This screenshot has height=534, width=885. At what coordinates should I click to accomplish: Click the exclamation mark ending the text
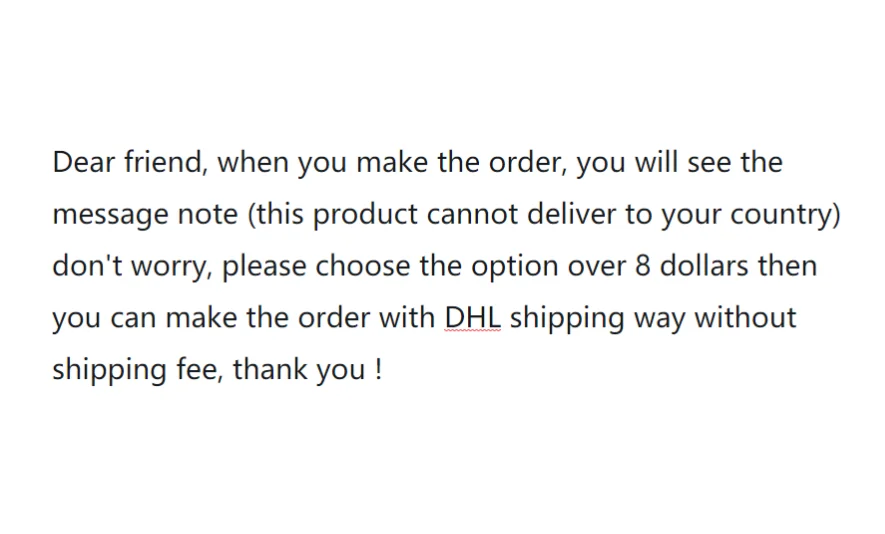point(377,370)
